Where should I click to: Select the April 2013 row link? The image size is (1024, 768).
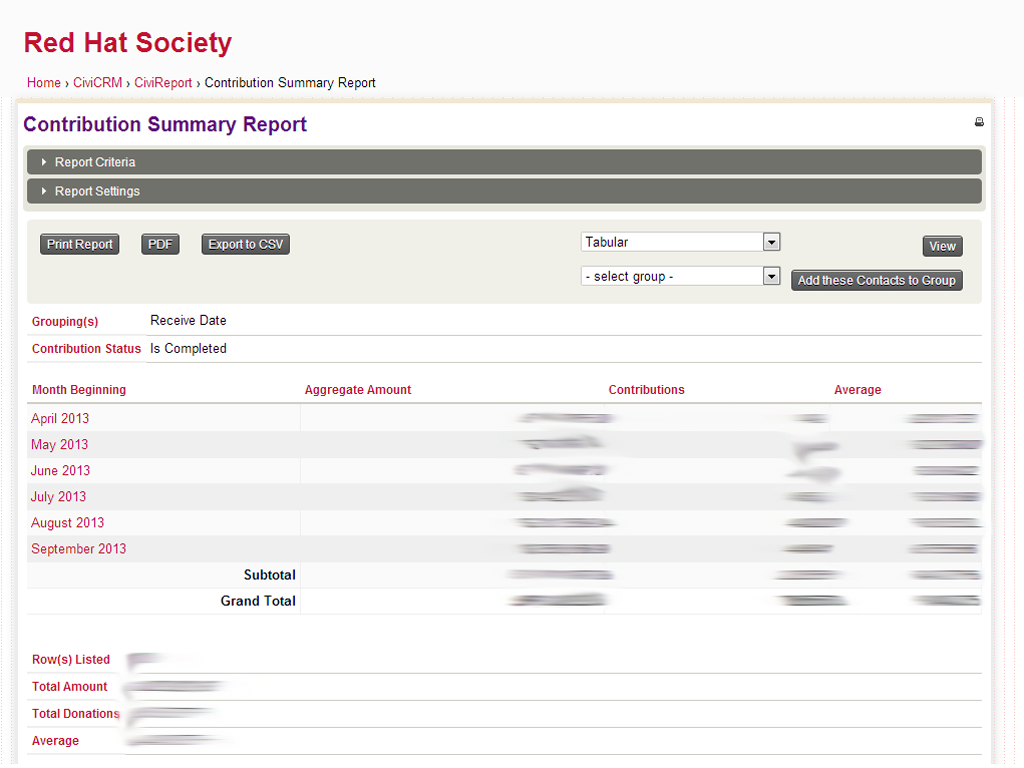[x=59, y=418]
